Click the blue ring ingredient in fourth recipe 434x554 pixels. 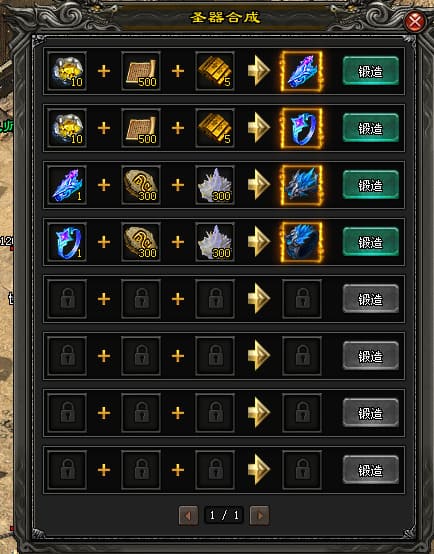(x=67, y=242)
